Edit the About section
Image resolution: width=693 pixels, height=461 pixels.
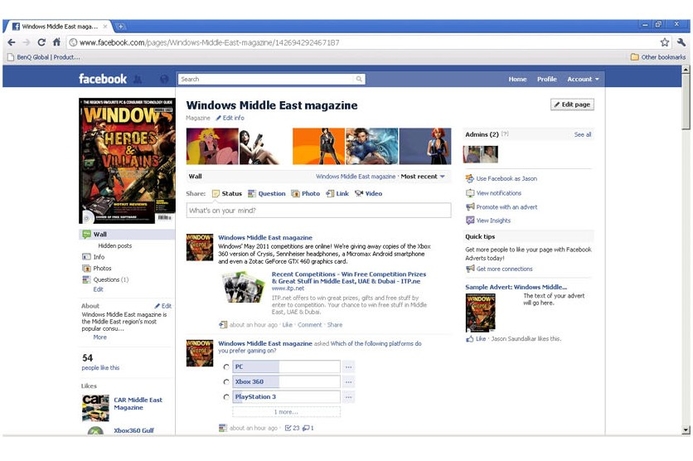coord(163,306)
